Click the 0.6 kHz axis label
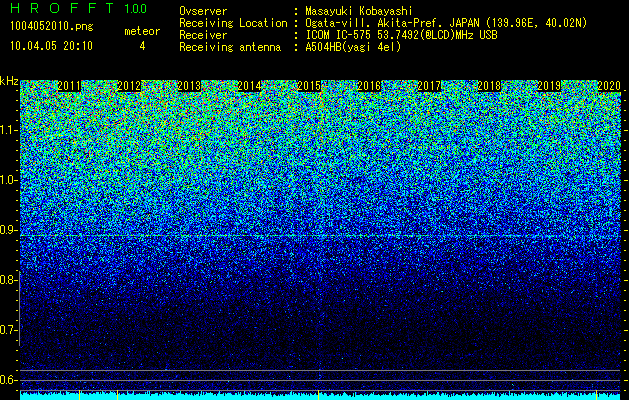629x400 pixels. (8, 380)
